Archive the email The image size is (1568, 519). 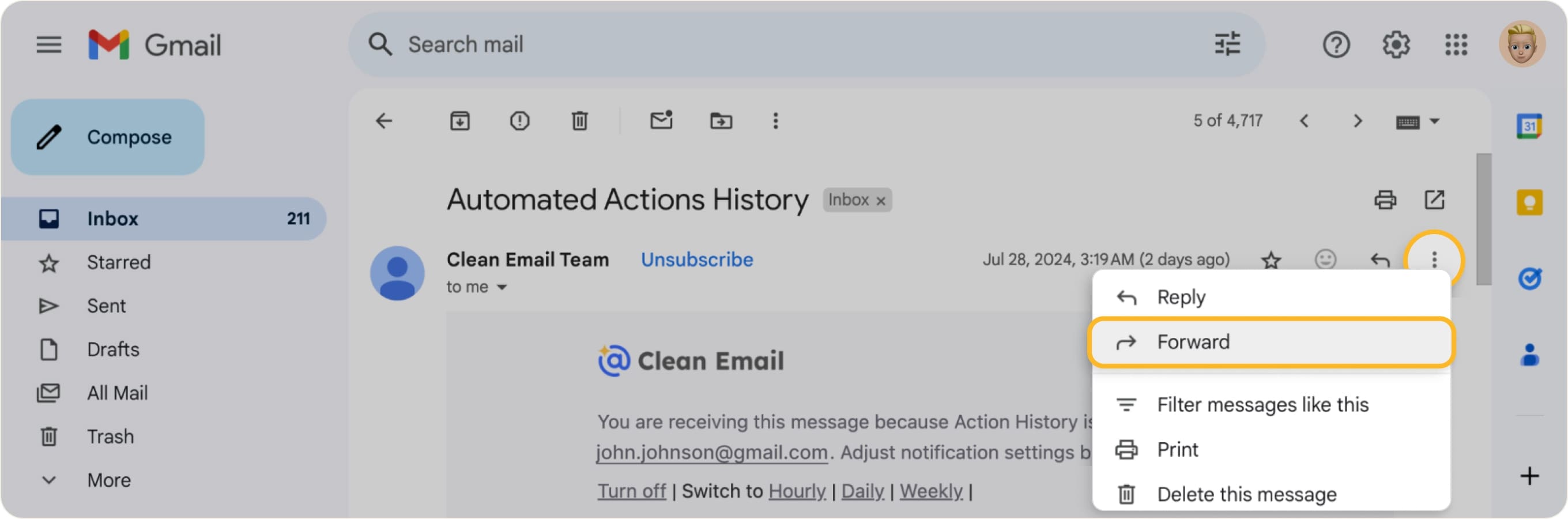461,121
